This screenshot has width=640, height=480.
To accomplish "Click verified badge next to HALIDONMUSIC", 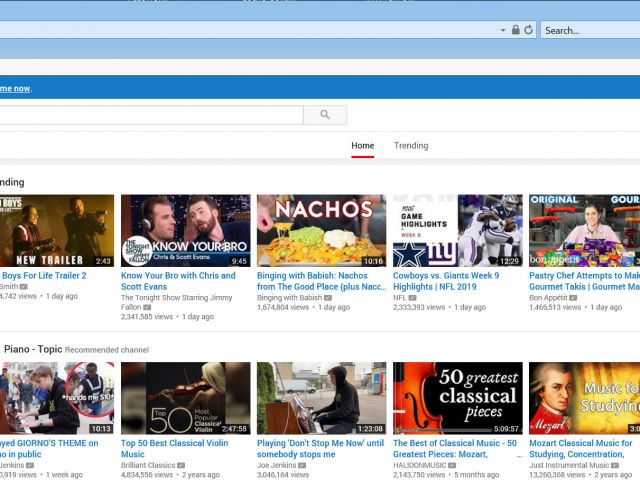I will [452, 465].
